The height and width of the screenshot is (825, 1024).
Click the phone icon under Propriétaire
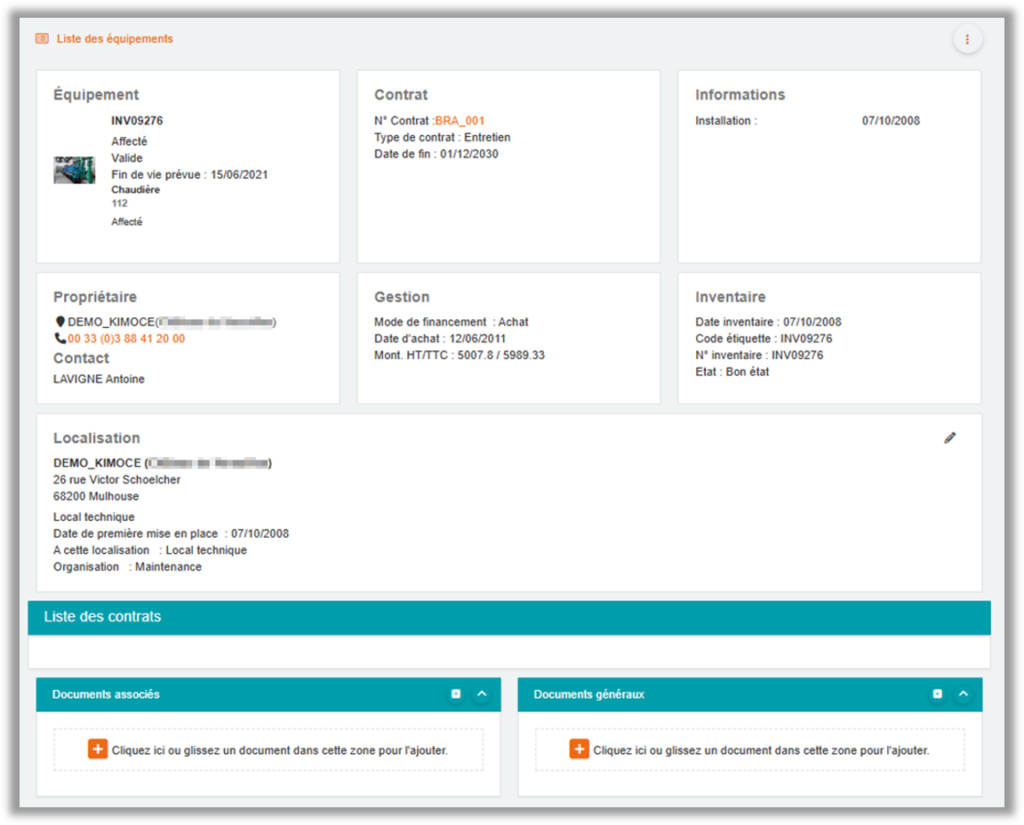pyautogui.click(x=60, y=339)
